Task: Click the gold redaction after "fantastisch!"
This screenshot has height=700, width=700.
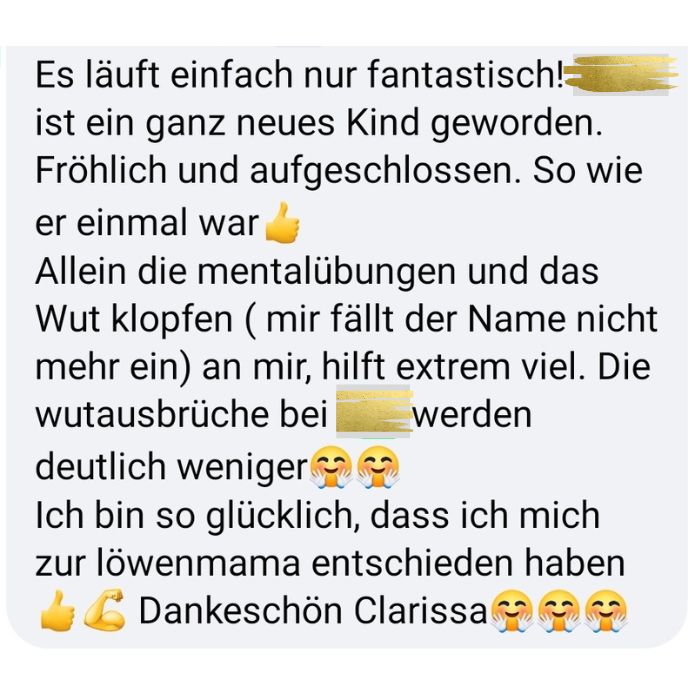Action: point(622,75)
